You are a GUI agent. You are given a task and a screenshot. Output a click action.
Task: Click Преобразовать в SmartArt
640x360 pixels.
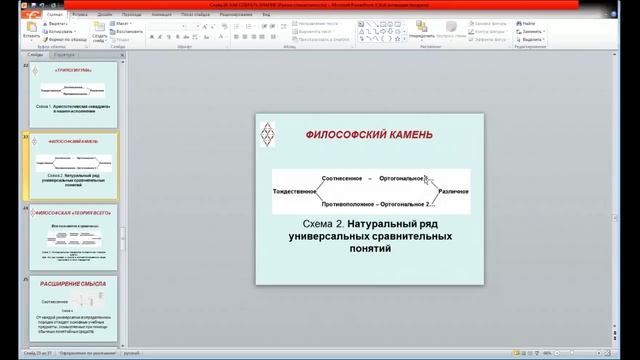322,40
